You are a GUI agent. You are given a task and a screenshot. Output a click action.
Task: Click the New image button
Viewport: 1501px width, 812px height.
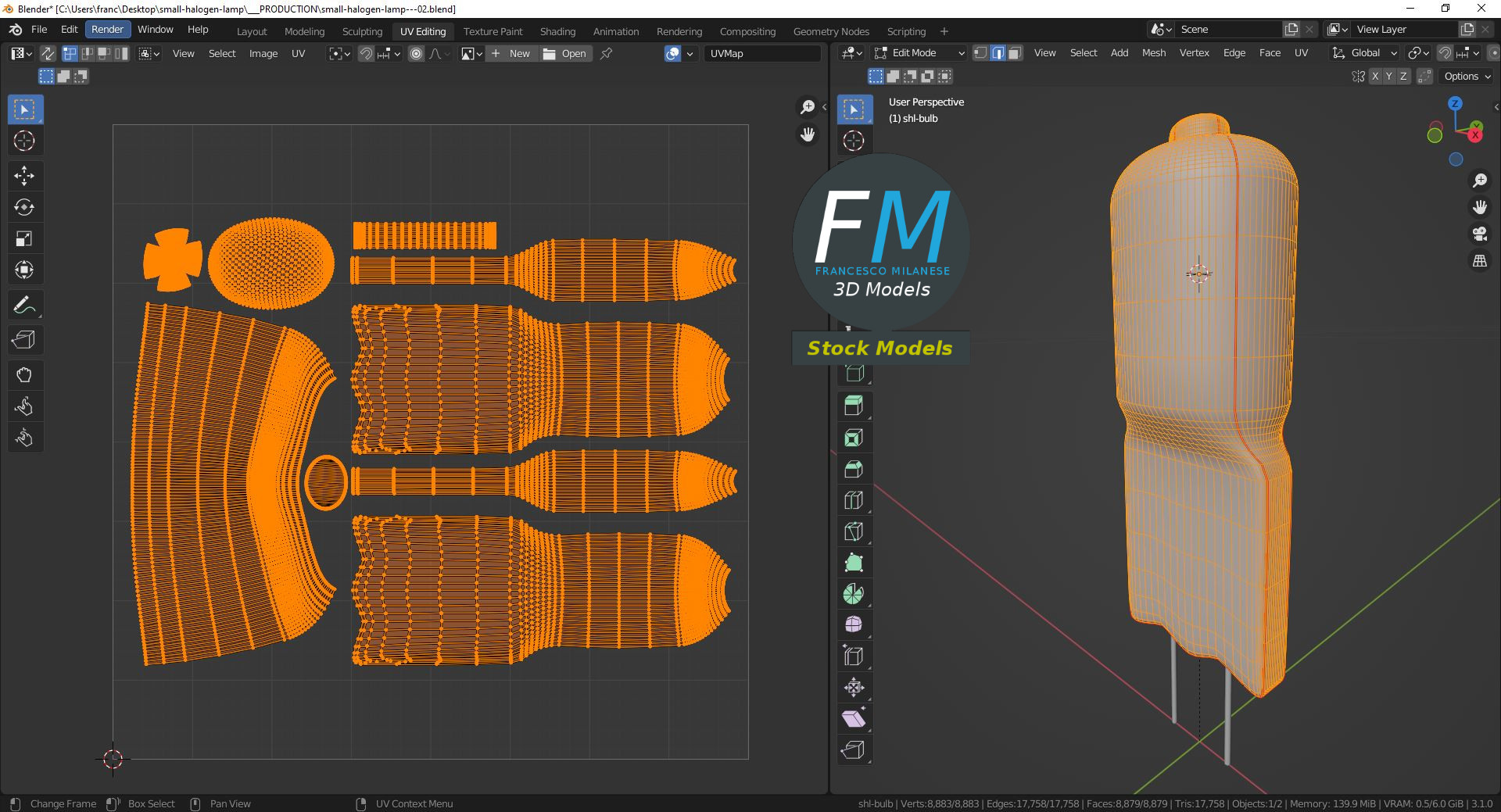point(511,54)
